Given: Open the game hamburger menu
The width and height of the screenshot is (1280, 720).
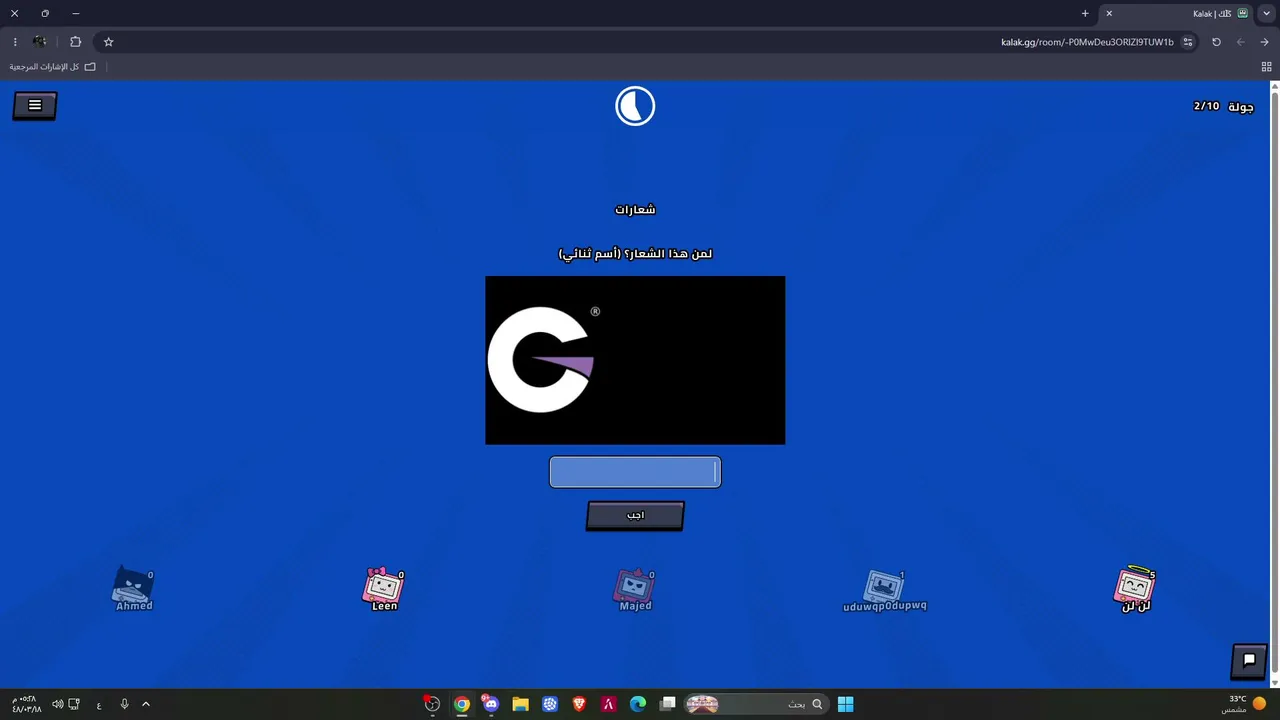Looking at the screenshot, I should click(x=35, y=105).
